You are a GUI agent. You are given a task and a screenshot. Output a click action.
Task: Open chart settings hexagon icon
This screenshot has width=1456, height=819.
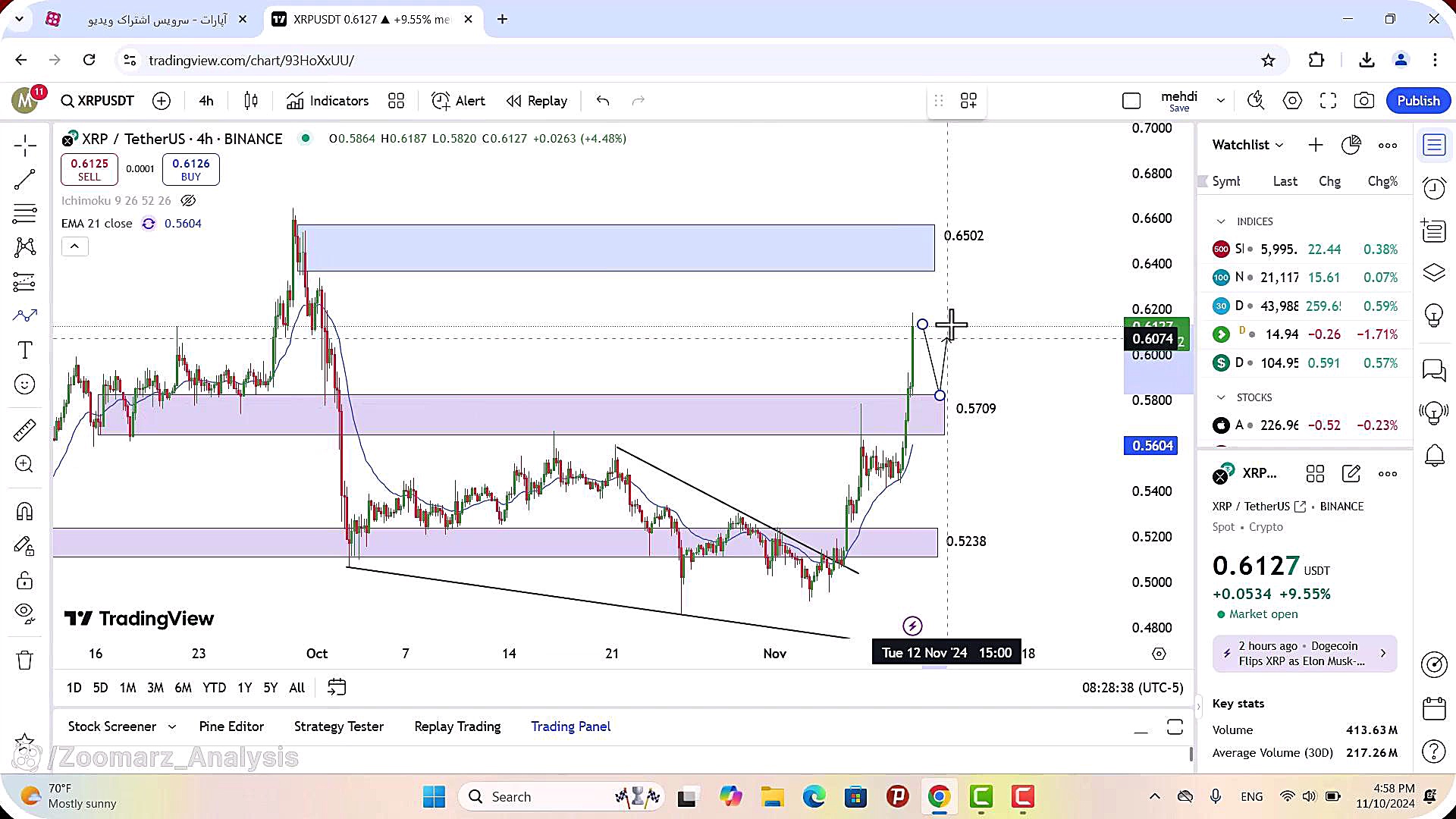pyautogui.click(x=1292, y=101)
